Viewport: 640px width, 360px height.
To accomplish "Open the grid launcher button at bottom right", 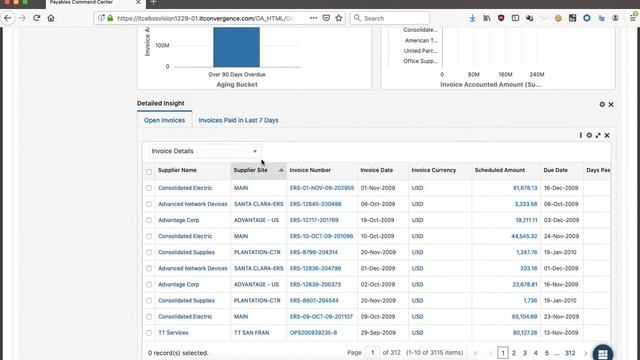I will 603,353.
